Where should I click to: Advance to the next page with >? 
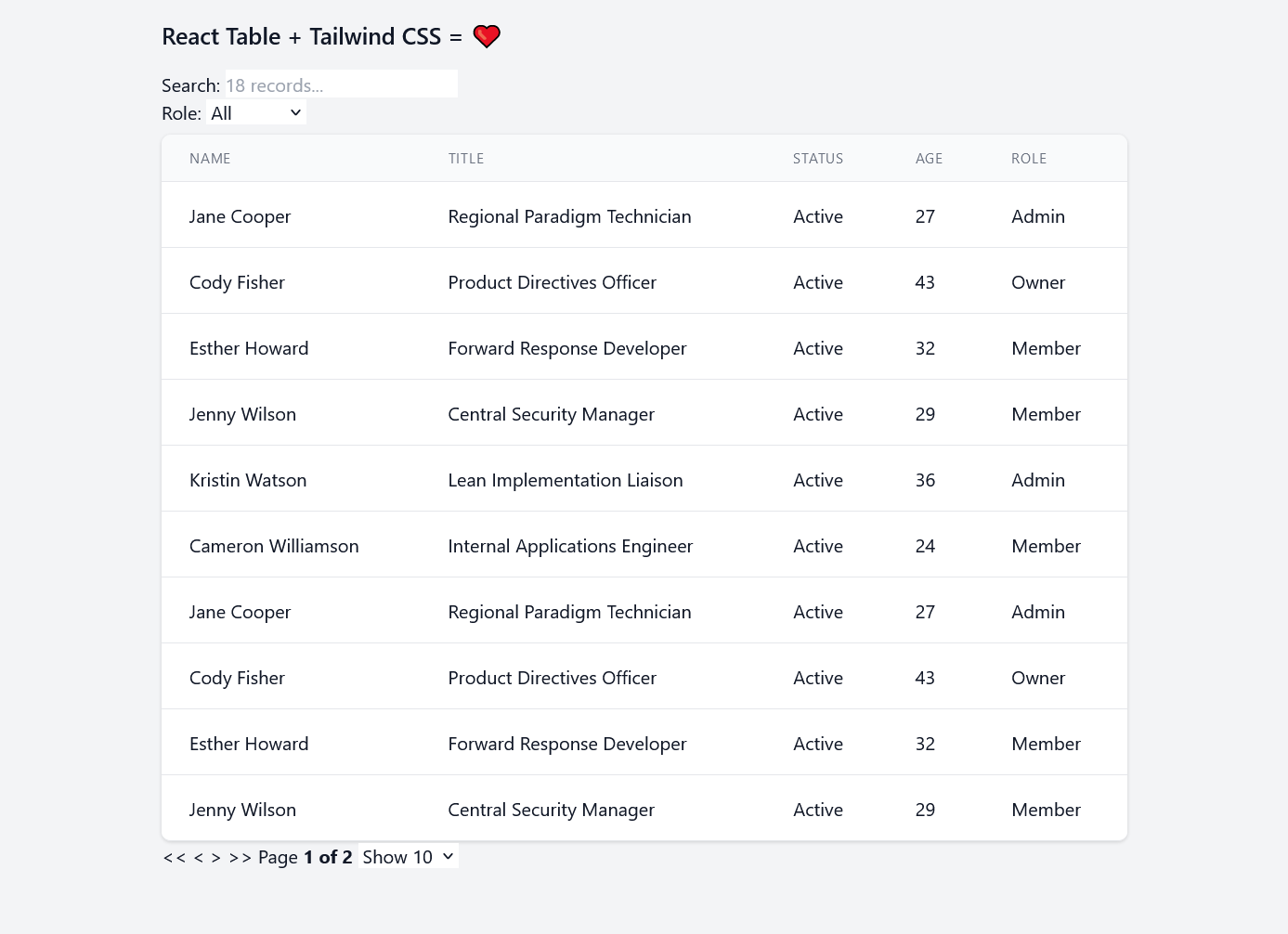tap(216, 857)
